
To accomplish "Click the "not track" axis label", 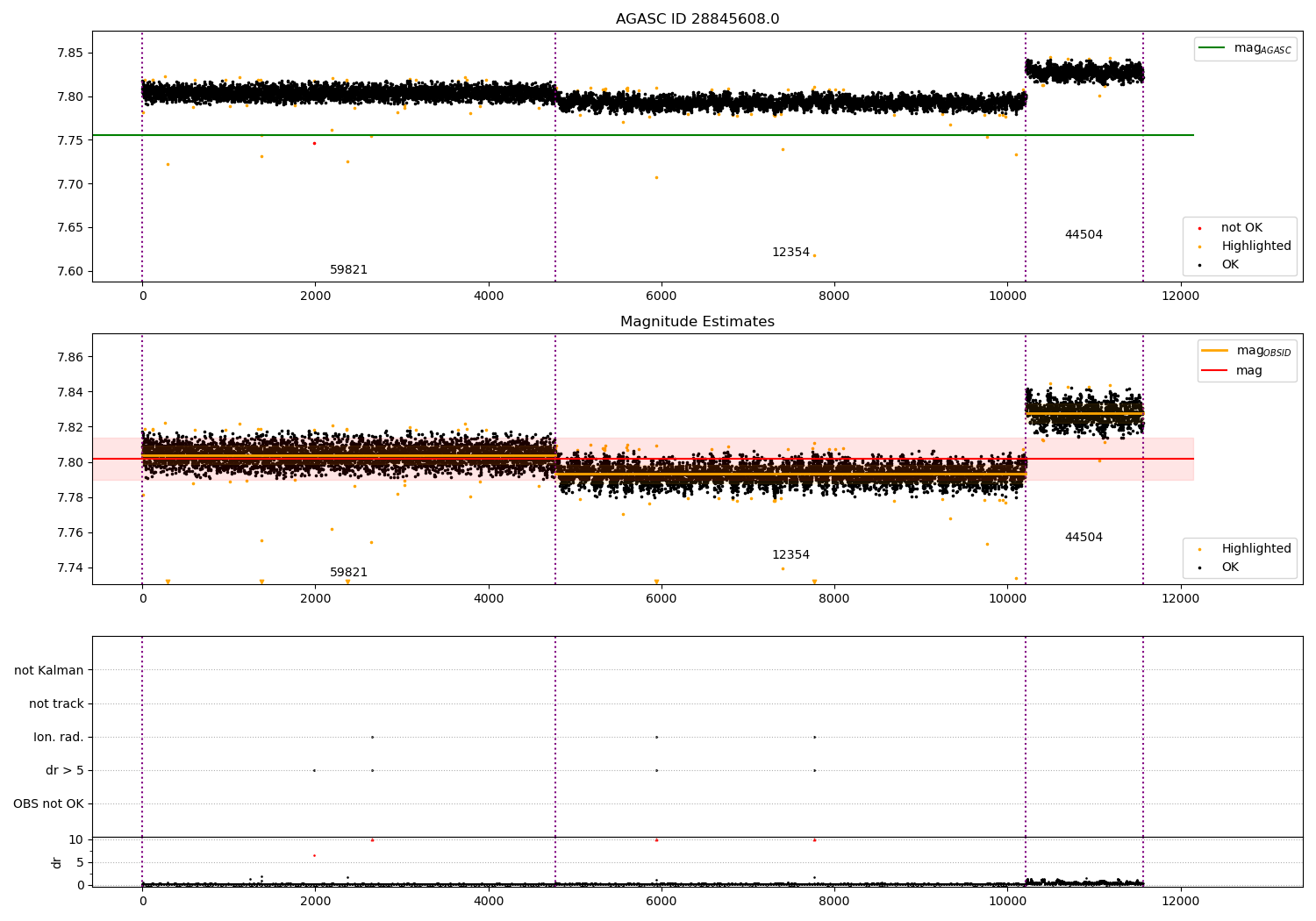I will point(56,704).
